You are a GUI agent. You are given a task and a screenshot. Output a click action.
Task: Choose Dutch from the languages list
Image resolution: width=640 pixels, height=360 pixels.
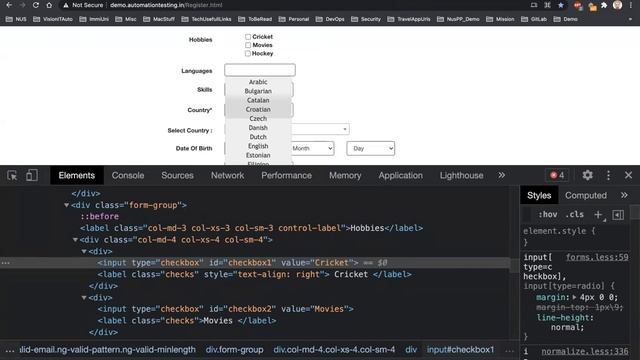(258, 137)
